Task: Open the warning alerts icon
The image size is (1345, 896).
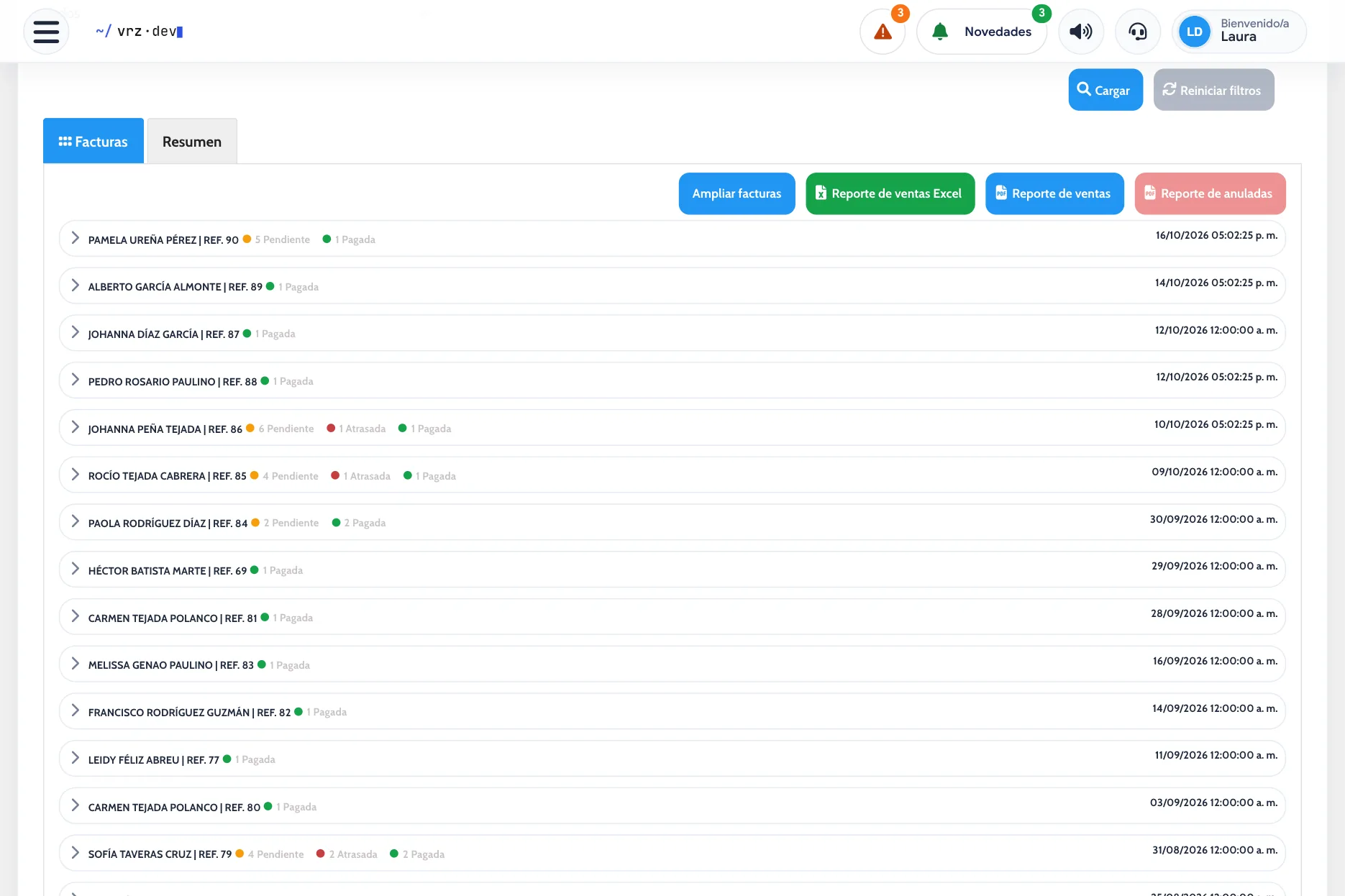Action: [883, 32]
